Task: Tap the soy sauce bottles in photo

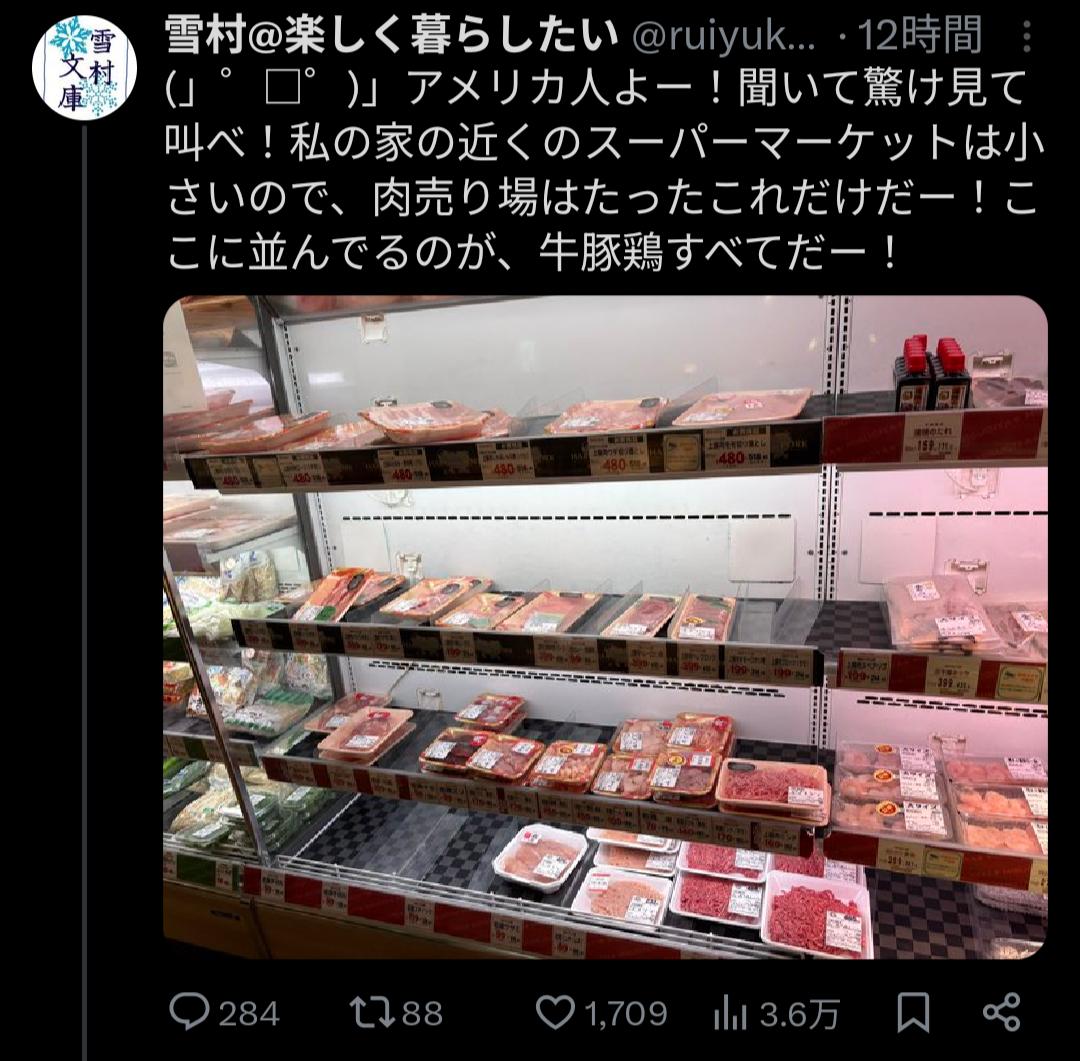Action: tap(931, 373)
